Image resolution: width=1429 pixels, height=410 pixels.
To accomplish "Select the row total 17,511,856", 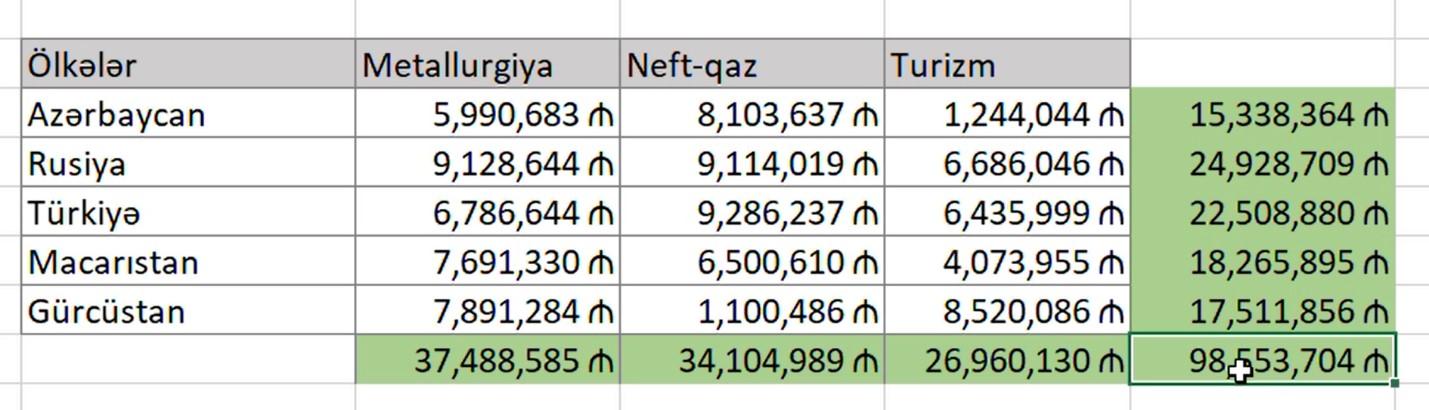I will tap(1263, 310).
